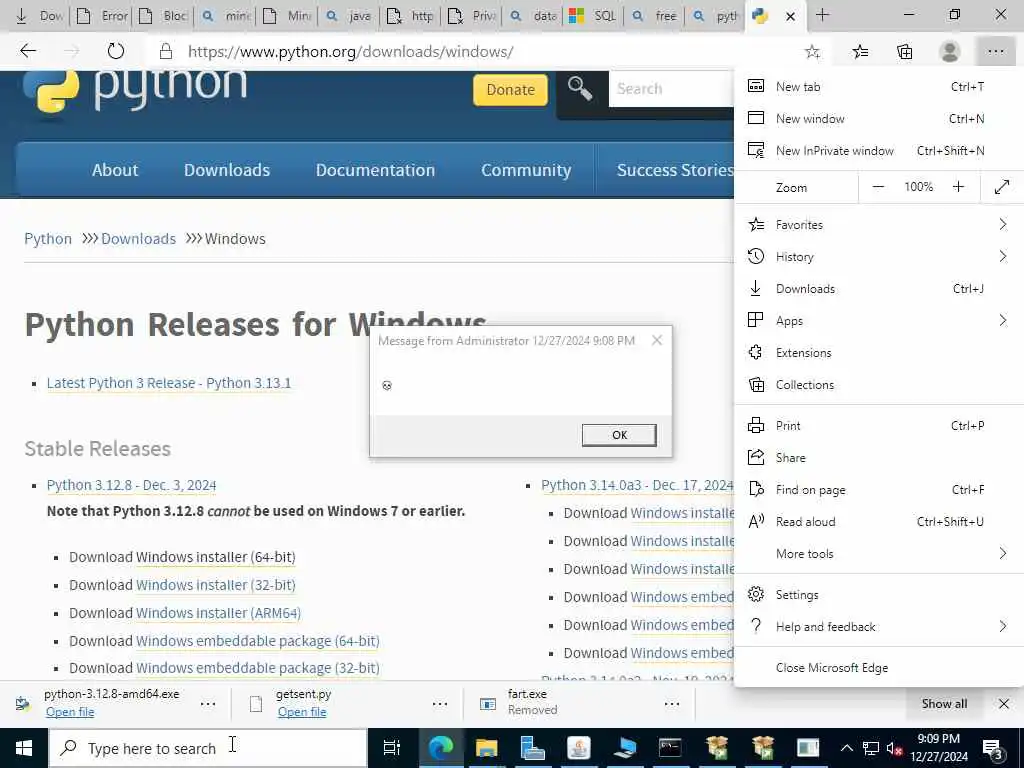Click the python.org Search field
Image resolution: width=1024 pixels, height=768 pixels.
point(671,89)
